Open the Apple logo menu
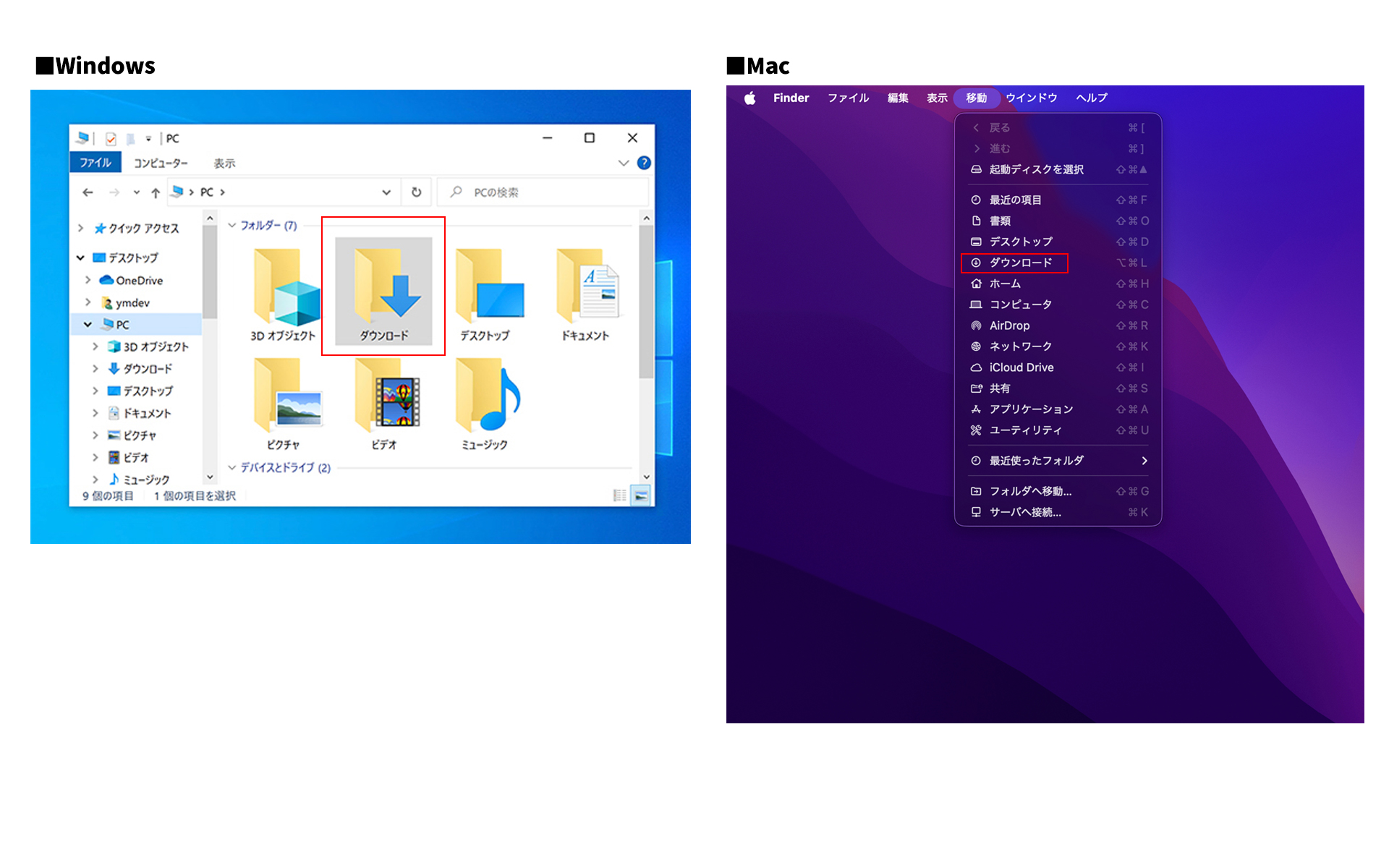Image resolution: width=1389 pixels, height=868 pixels. (x=750, y=98)
